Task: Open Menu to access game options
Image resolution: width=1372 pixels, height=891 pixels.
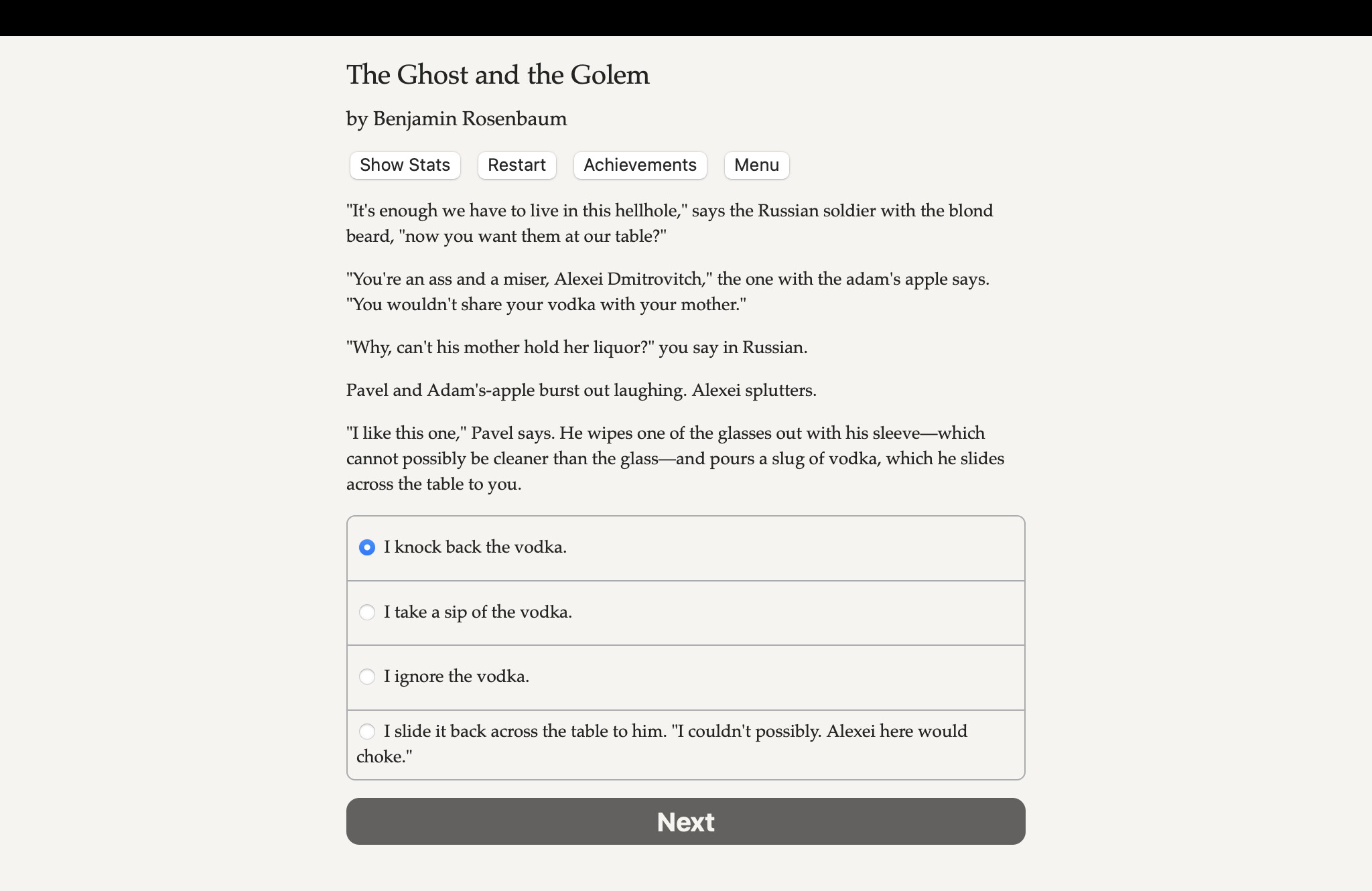Action: (756, 165)
